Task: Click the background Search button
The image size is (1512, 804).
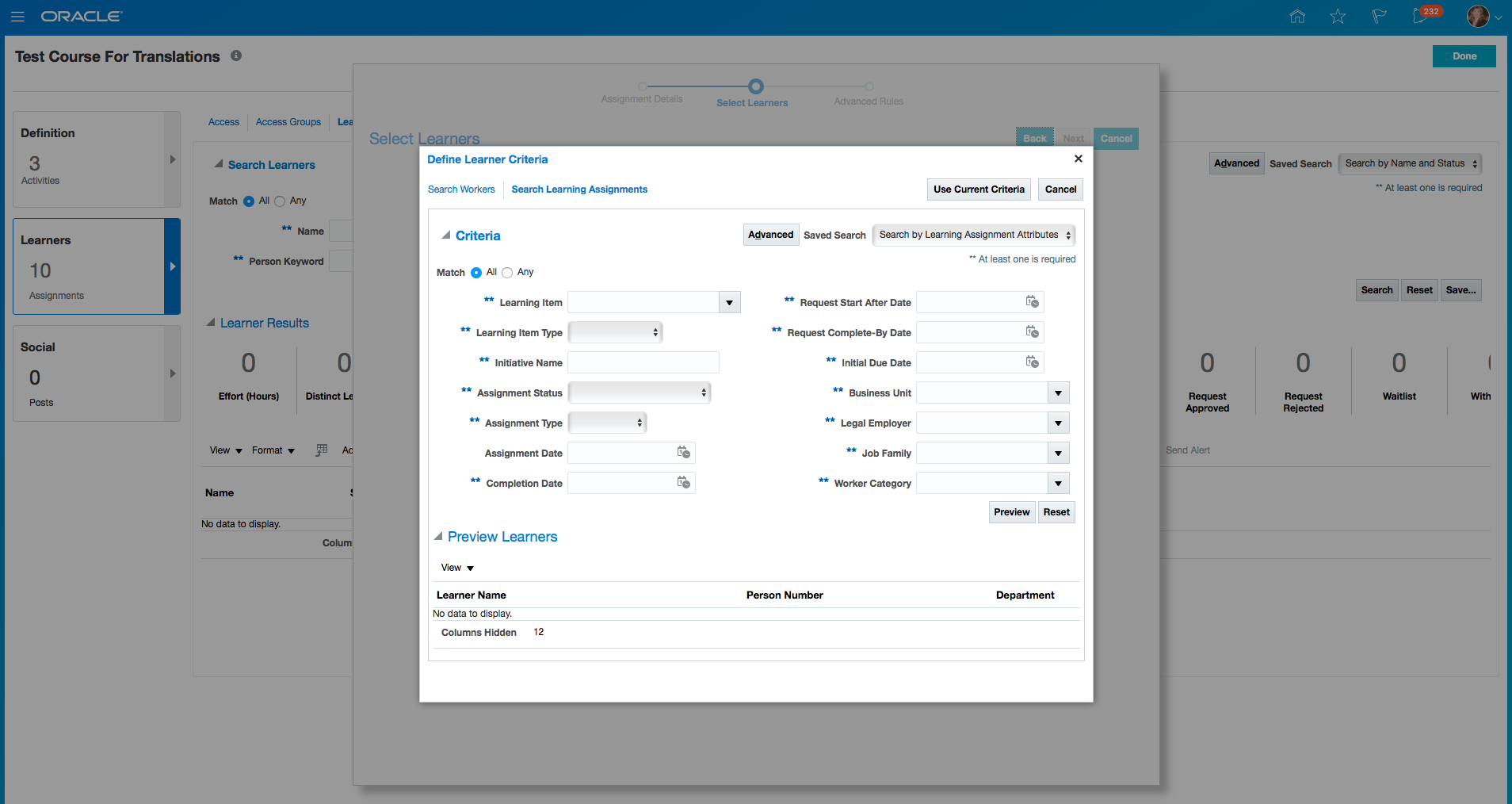Action: click(x=1376, y=290)
